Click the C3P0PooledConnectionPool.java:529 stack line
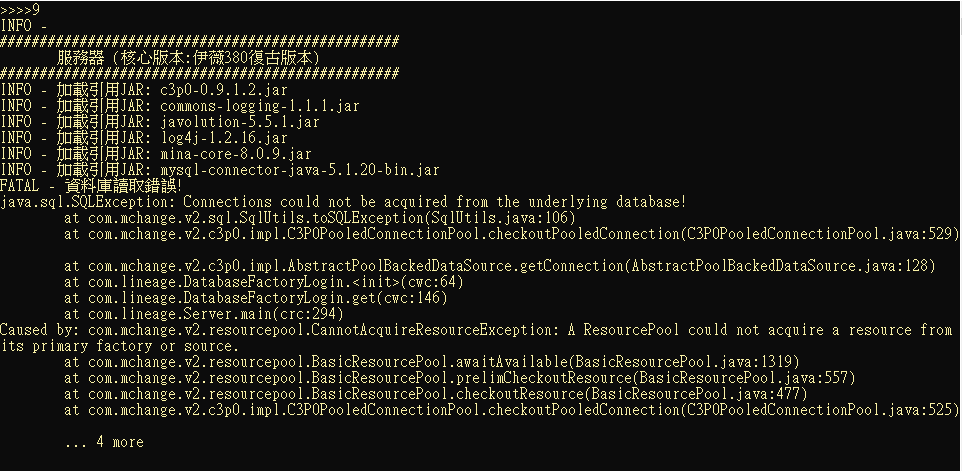This screenshot has height=471, width=962. pos(512,234)
